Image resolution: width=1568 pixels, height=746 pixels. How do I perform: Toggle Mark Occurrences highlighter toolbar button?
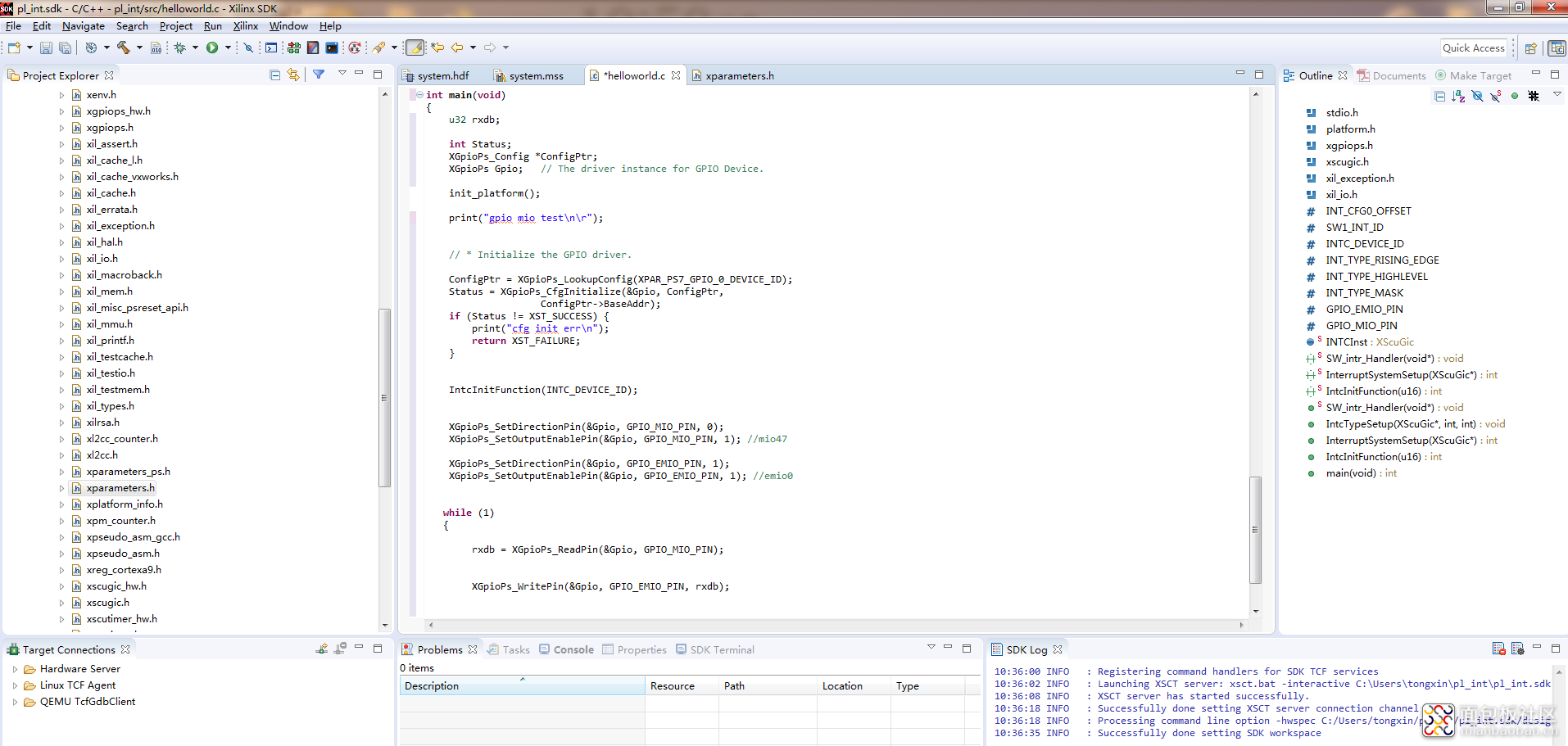[415, 48]
